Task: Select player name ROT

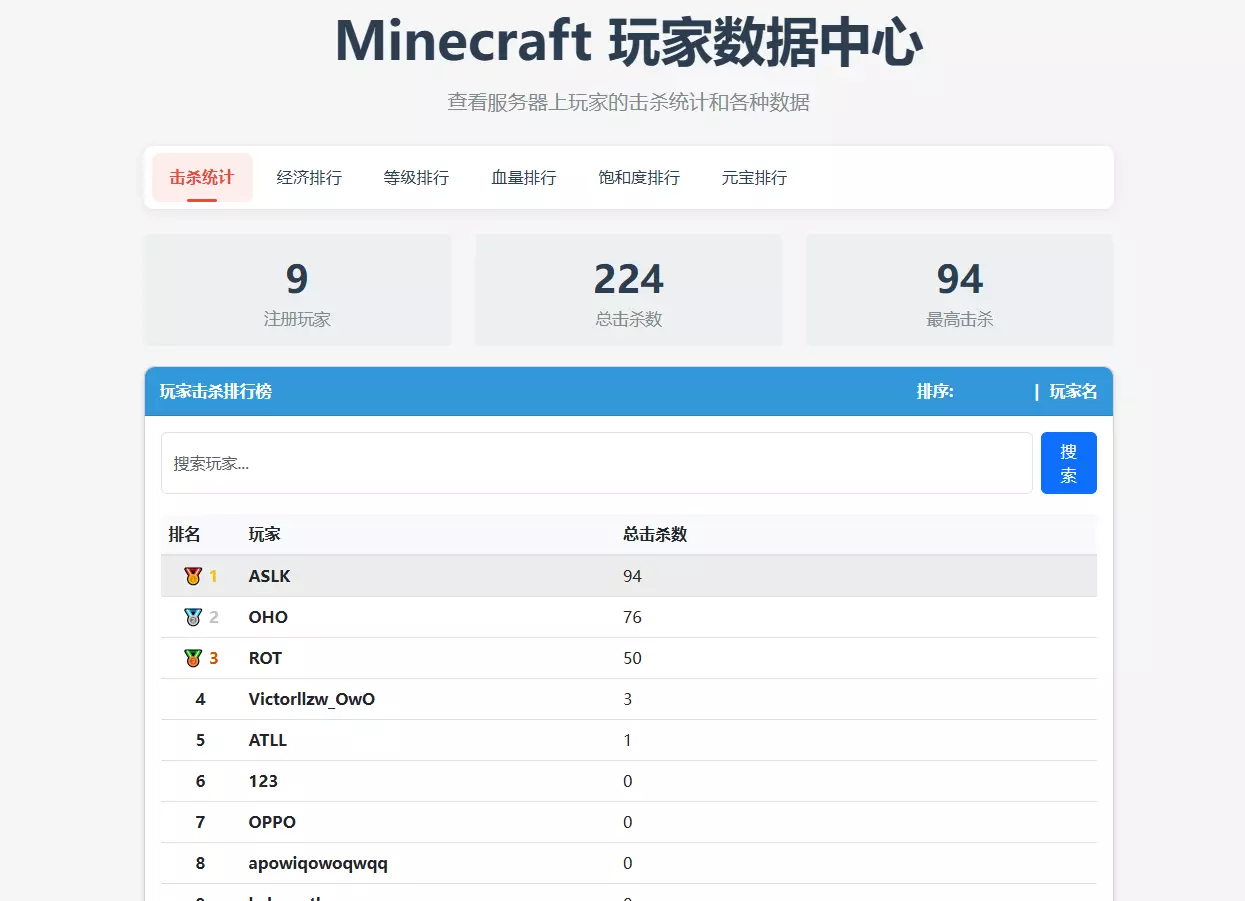Action: (265, 659)
